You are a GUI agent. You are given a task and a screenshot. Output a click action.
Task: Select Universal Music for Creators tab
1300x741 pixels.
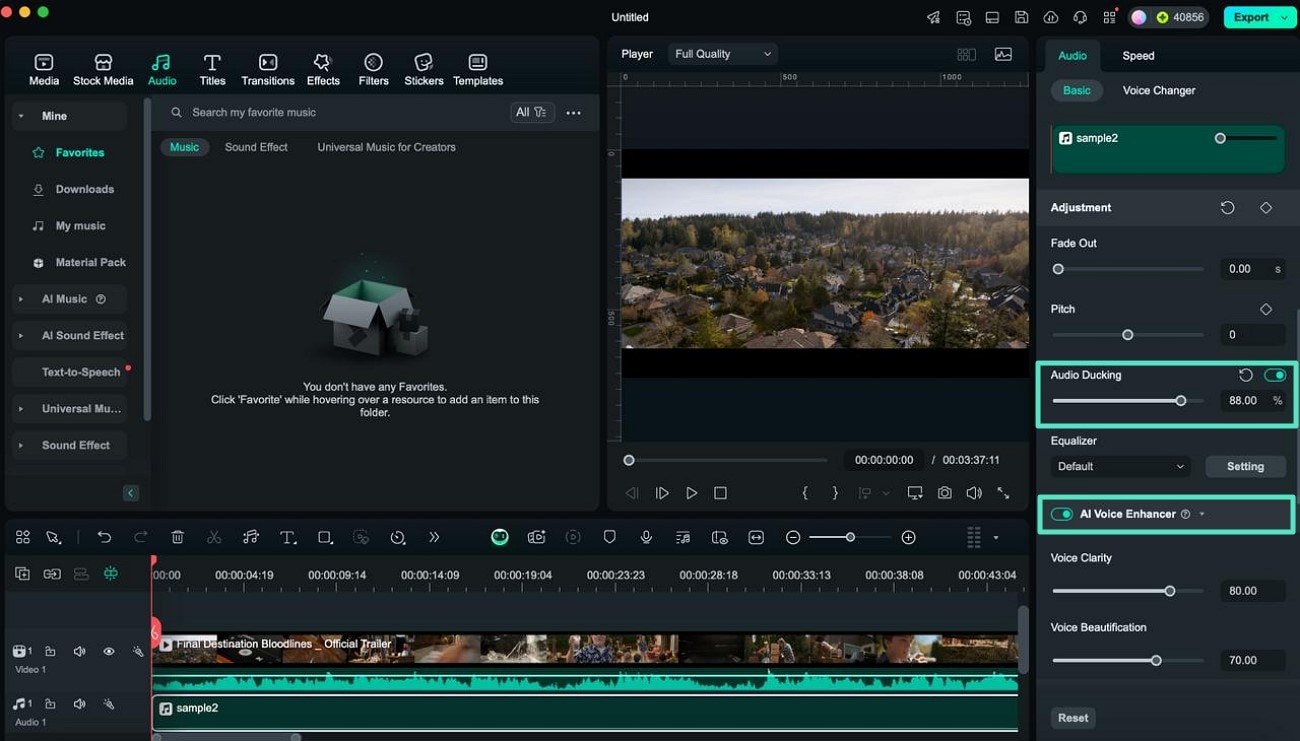pos(386,147)
